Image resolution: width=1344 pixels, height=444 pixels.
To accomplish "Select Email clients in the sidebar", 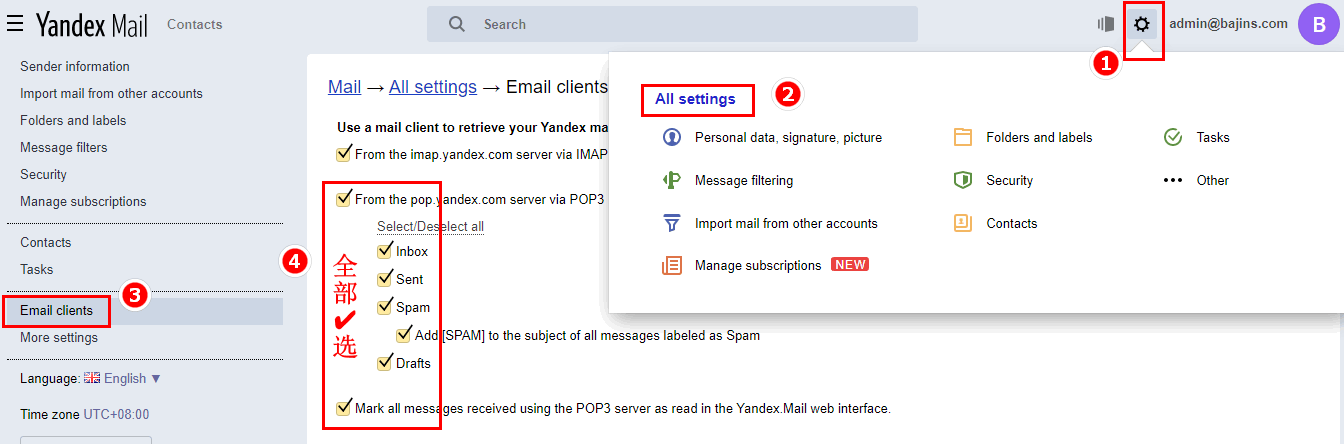I will 57,311.
